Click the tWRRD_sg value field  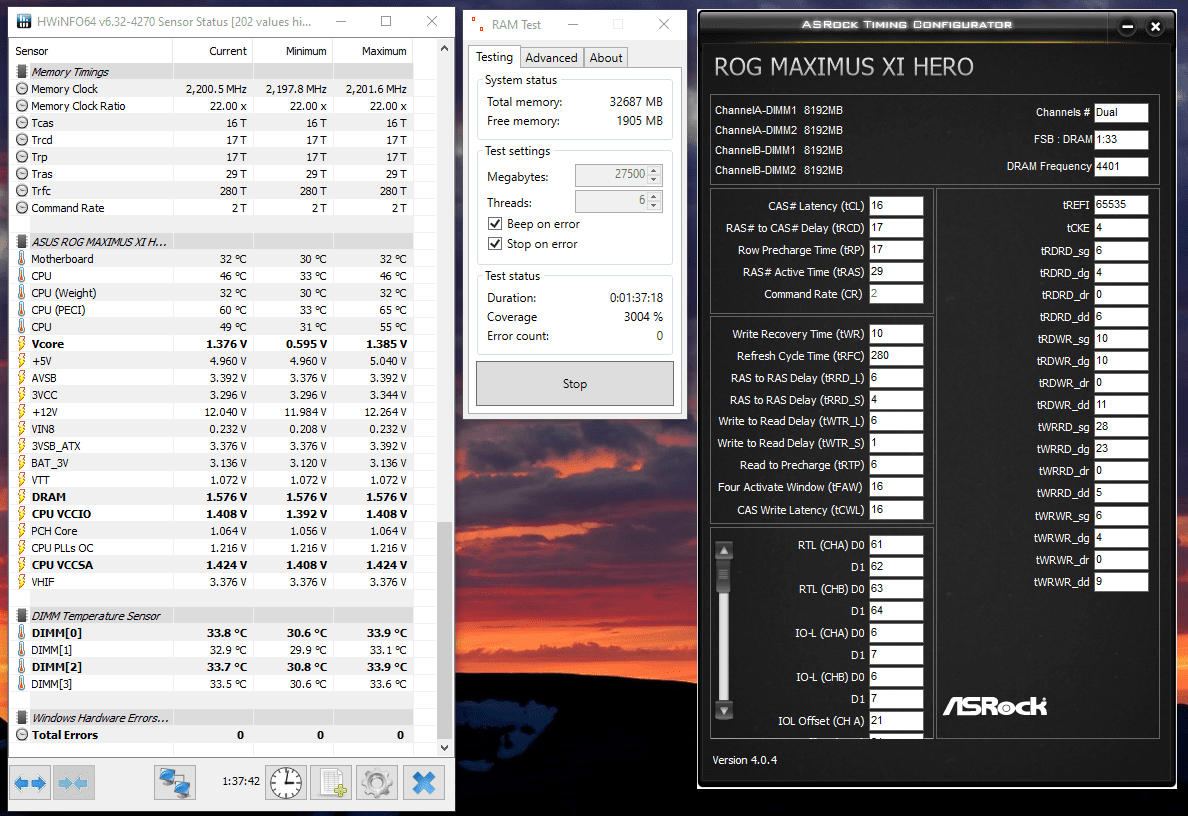click(1121, 427)
